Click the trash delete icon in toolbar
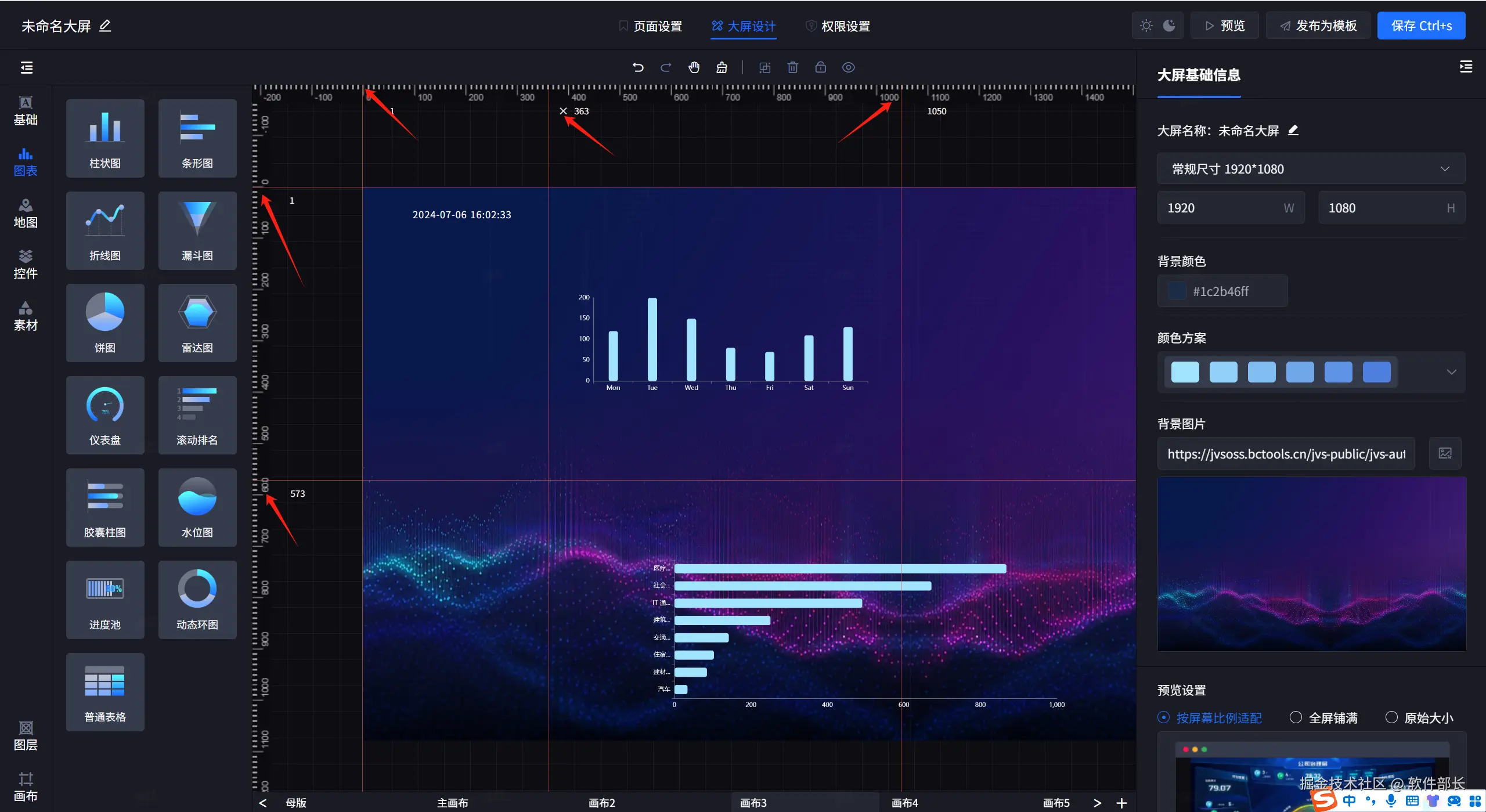The width and height of the screenshot is (1486, 812). (x=792, y=67)
